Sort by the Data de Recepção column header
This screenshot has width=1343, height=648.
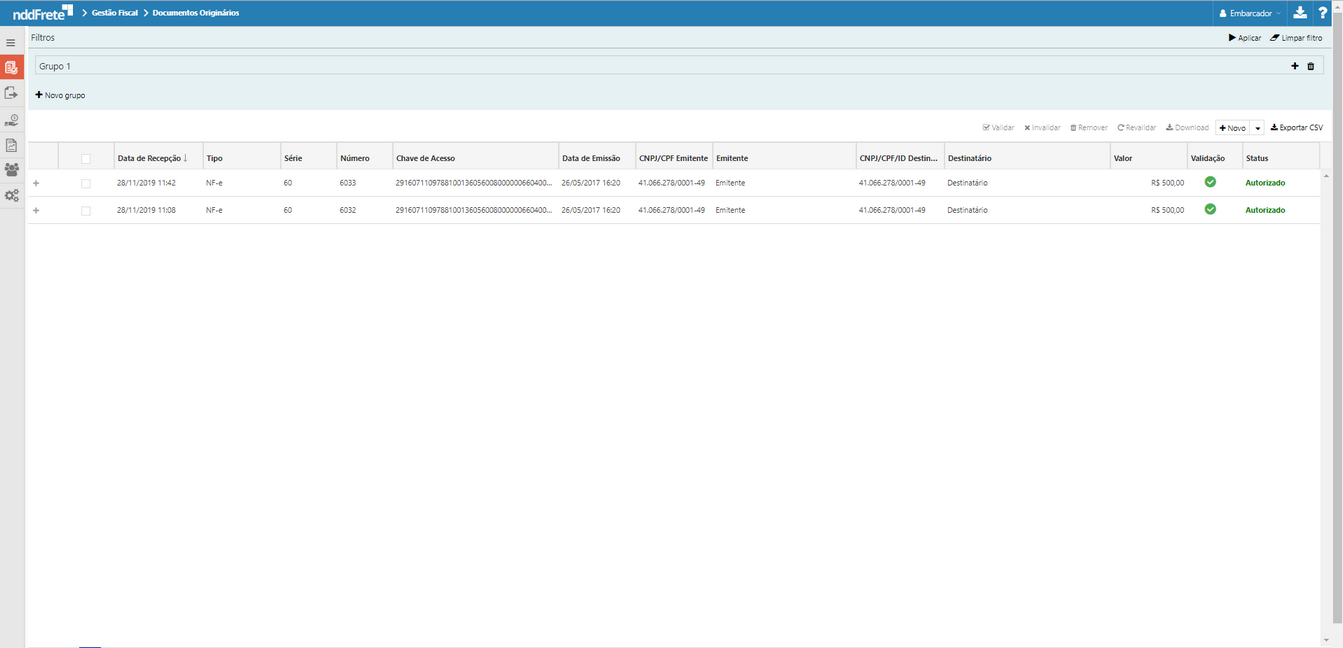point(151,158)
